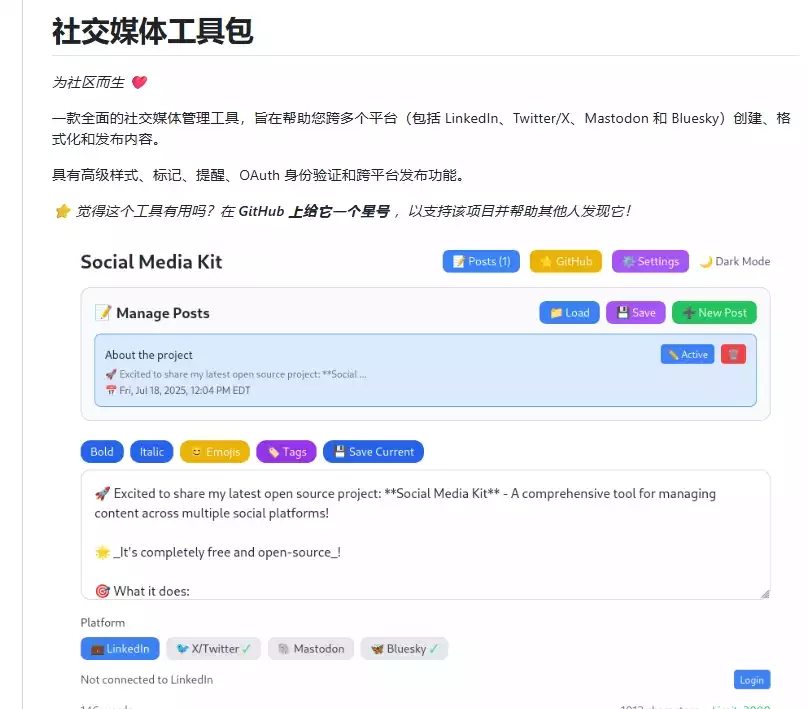809x709 pixels.
Task: Click the target emoji by What it does
Action: pos(102,591)
